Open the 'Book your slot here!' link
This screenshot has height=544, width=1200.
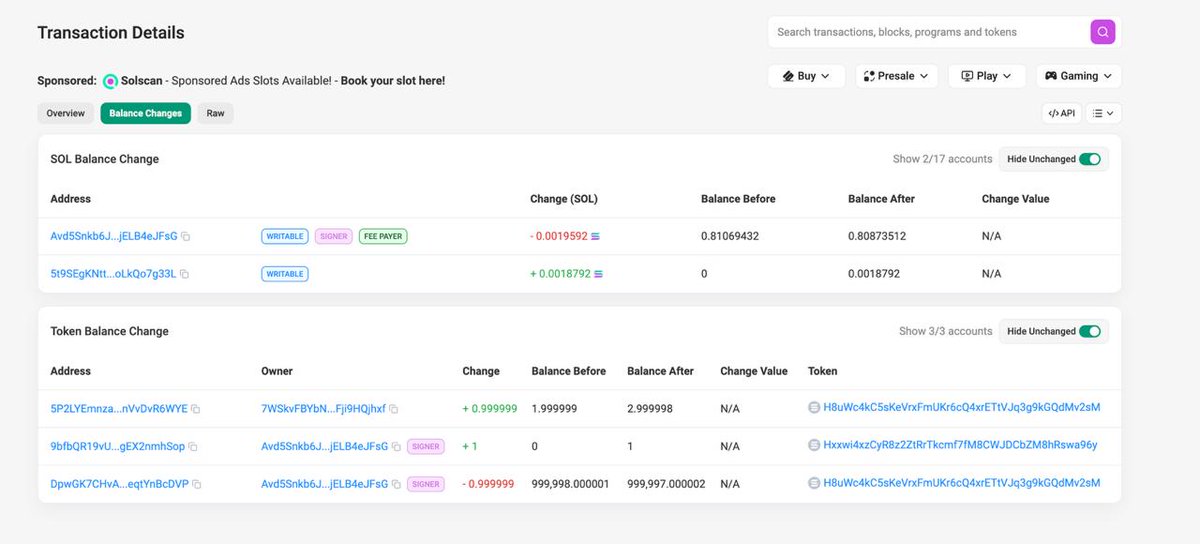(393, 81)
